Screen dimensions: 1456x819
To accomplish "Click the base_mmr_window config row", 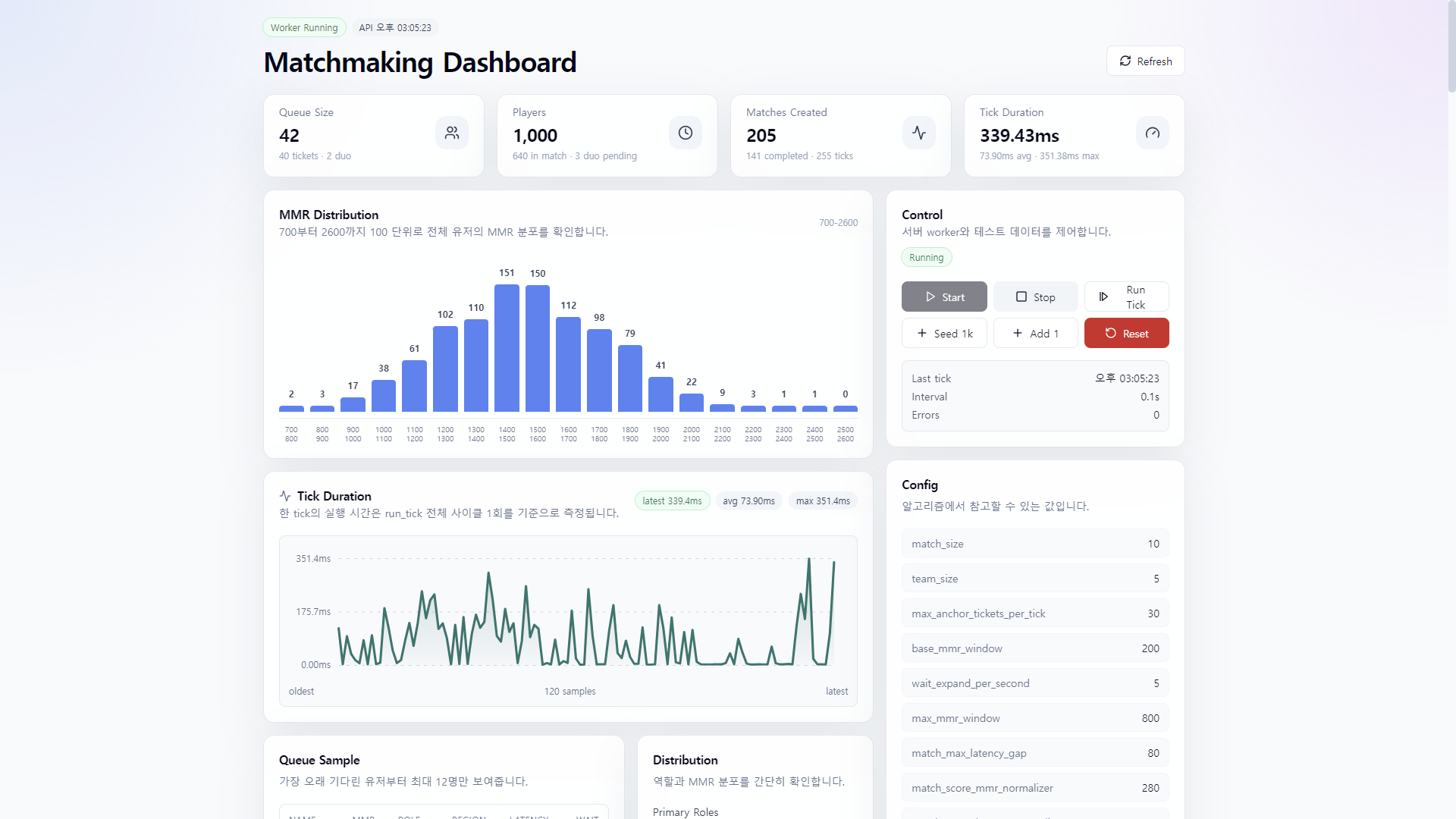I will tap(1035, 648).
